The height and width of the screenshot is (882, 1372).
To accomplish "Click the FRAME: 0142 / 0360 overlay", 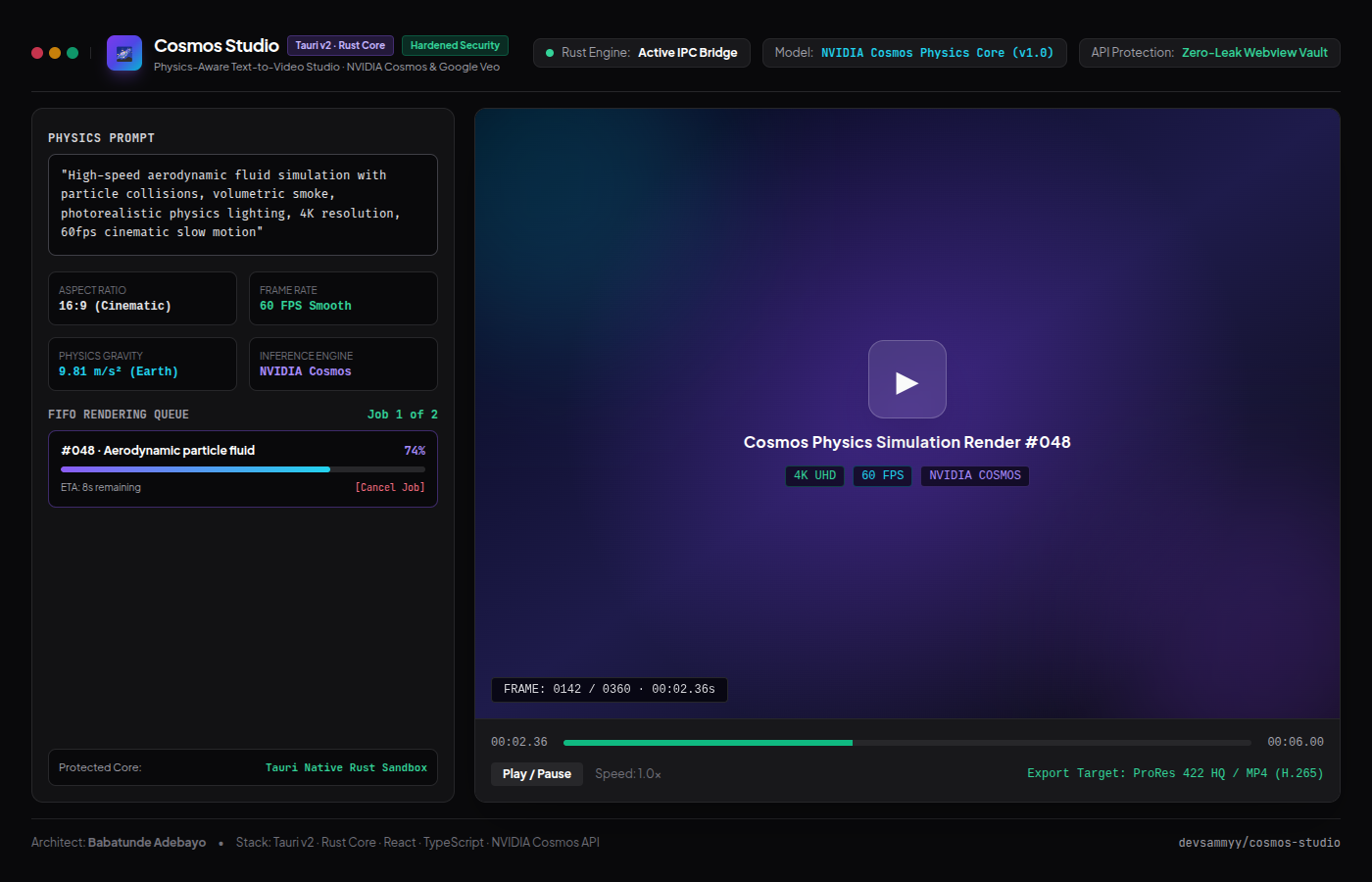I will [610, 690].
